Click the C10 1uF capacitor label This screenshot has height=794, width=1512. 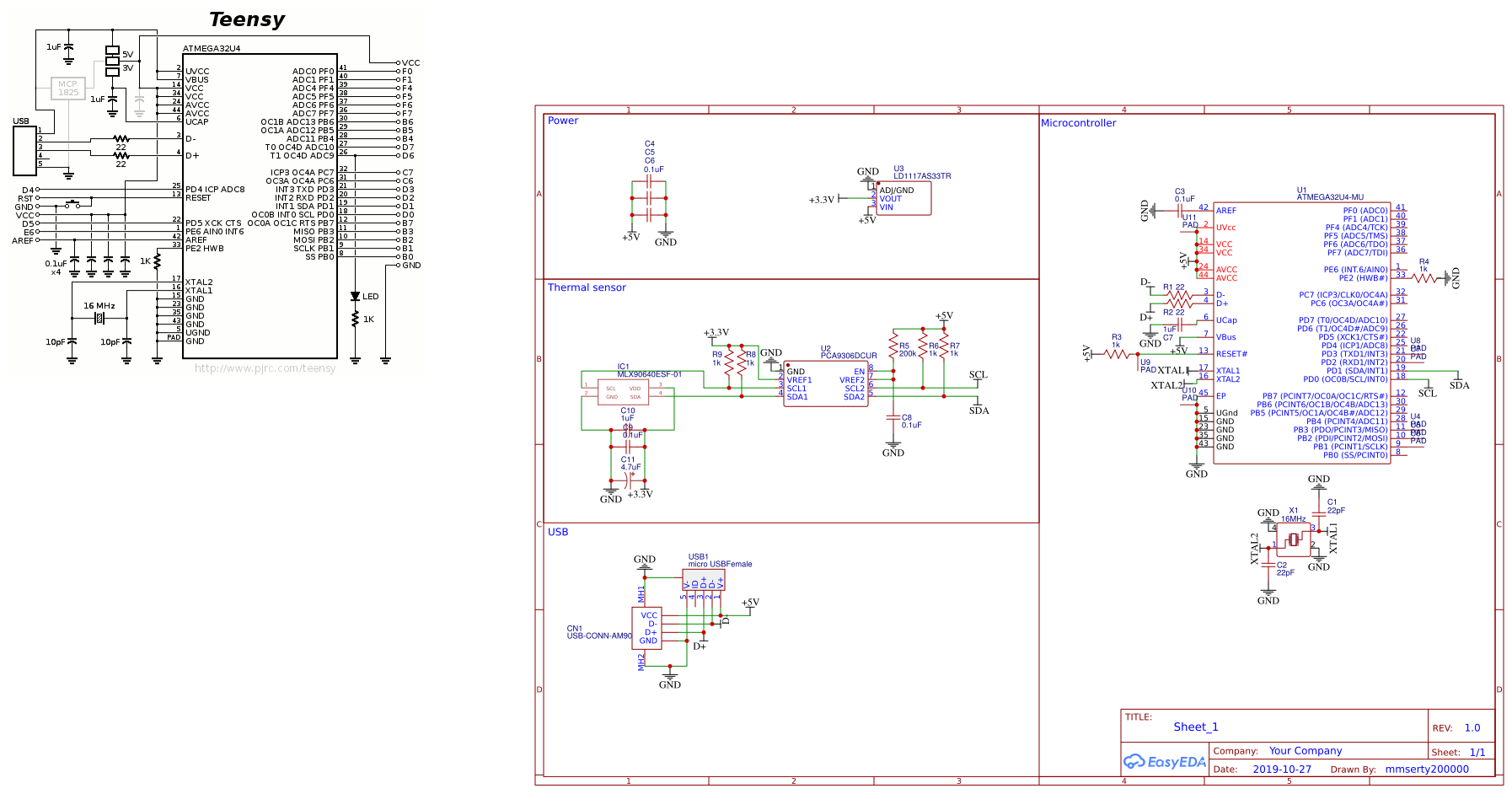pyautogui.click(x=627, y=414)
